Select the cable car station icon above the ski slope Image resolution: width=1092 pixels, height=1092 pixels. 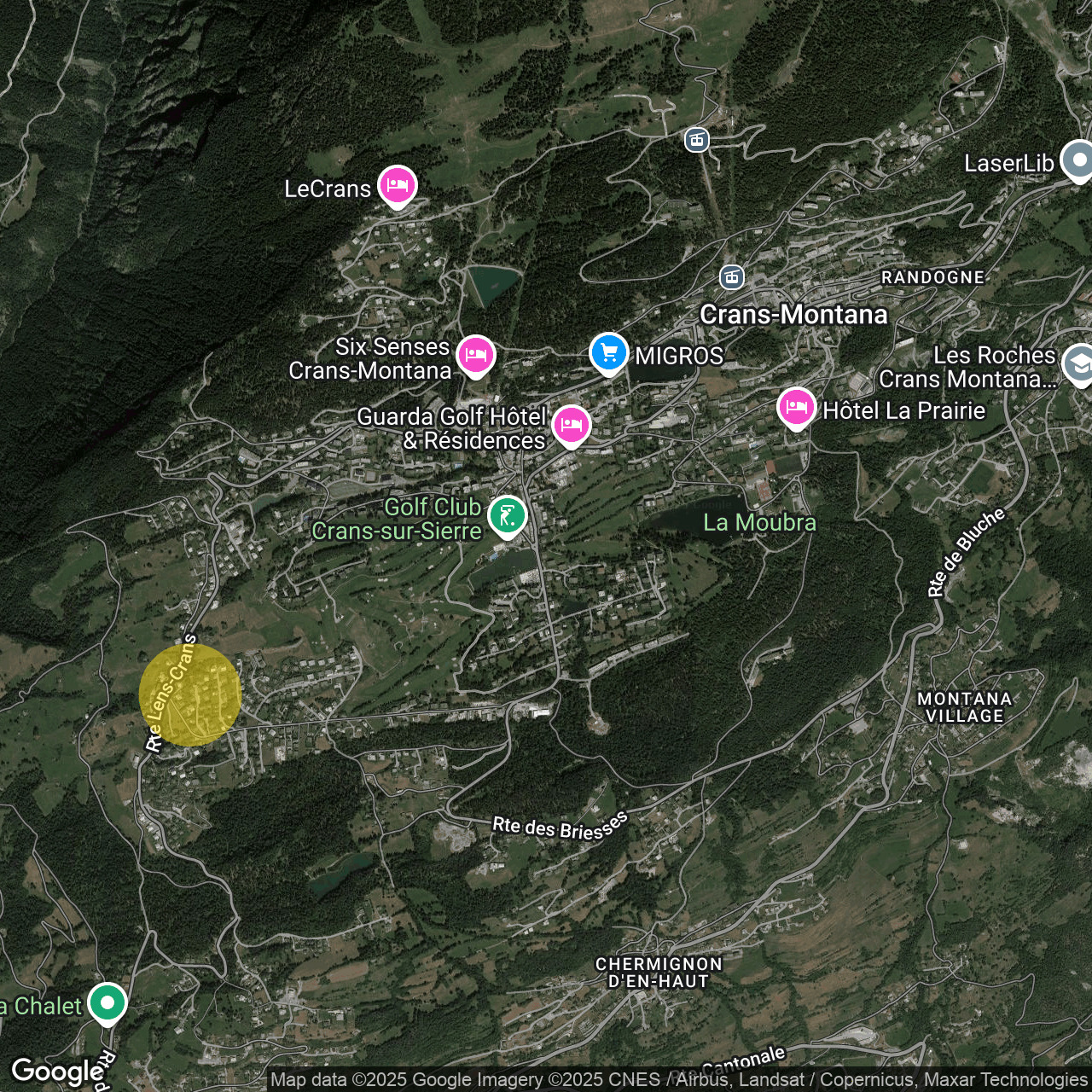697,140
